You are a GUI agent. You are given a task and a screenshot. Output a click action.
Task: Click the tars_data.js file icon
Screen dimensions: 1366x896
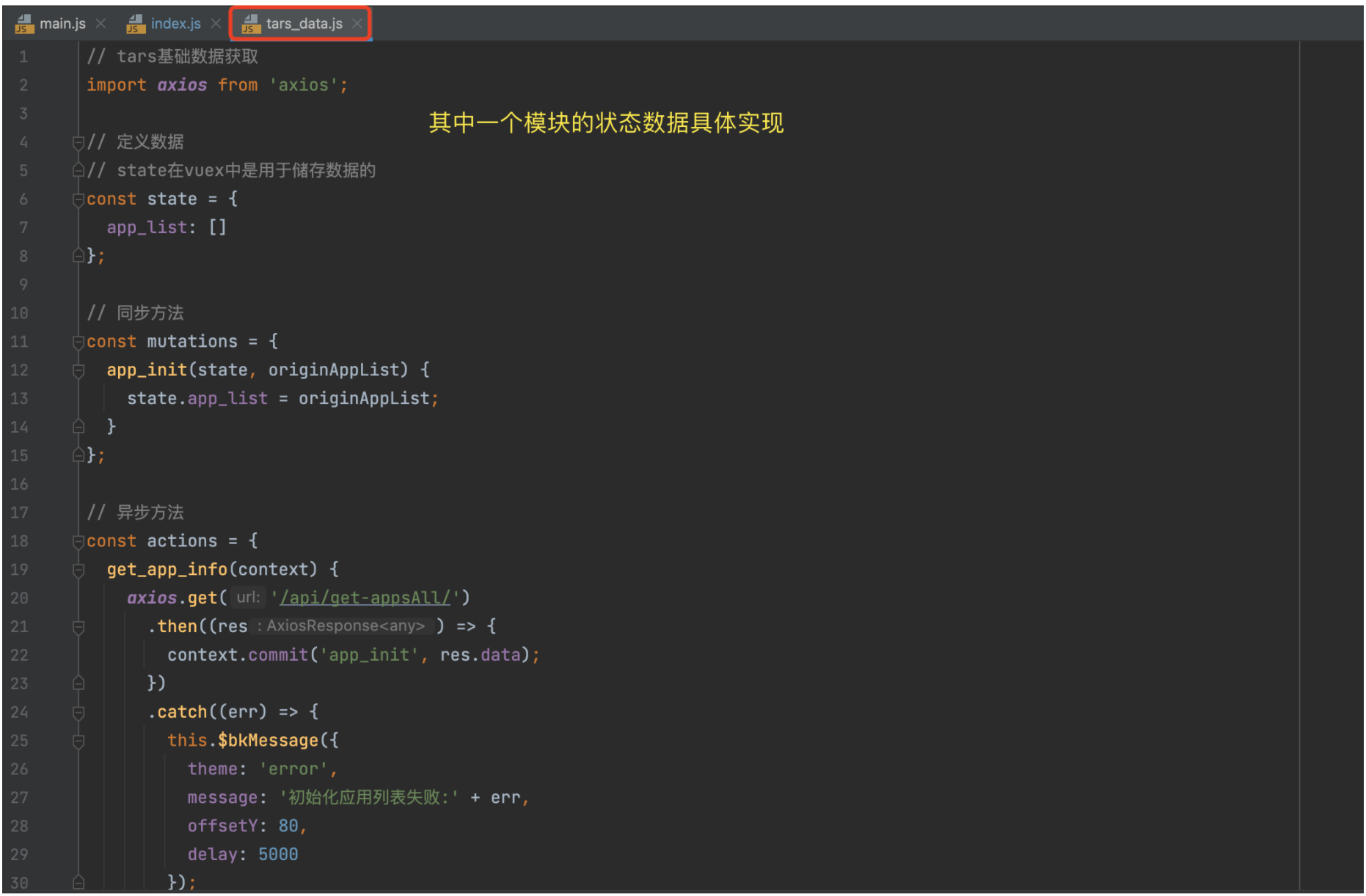(x=251, y=23)
